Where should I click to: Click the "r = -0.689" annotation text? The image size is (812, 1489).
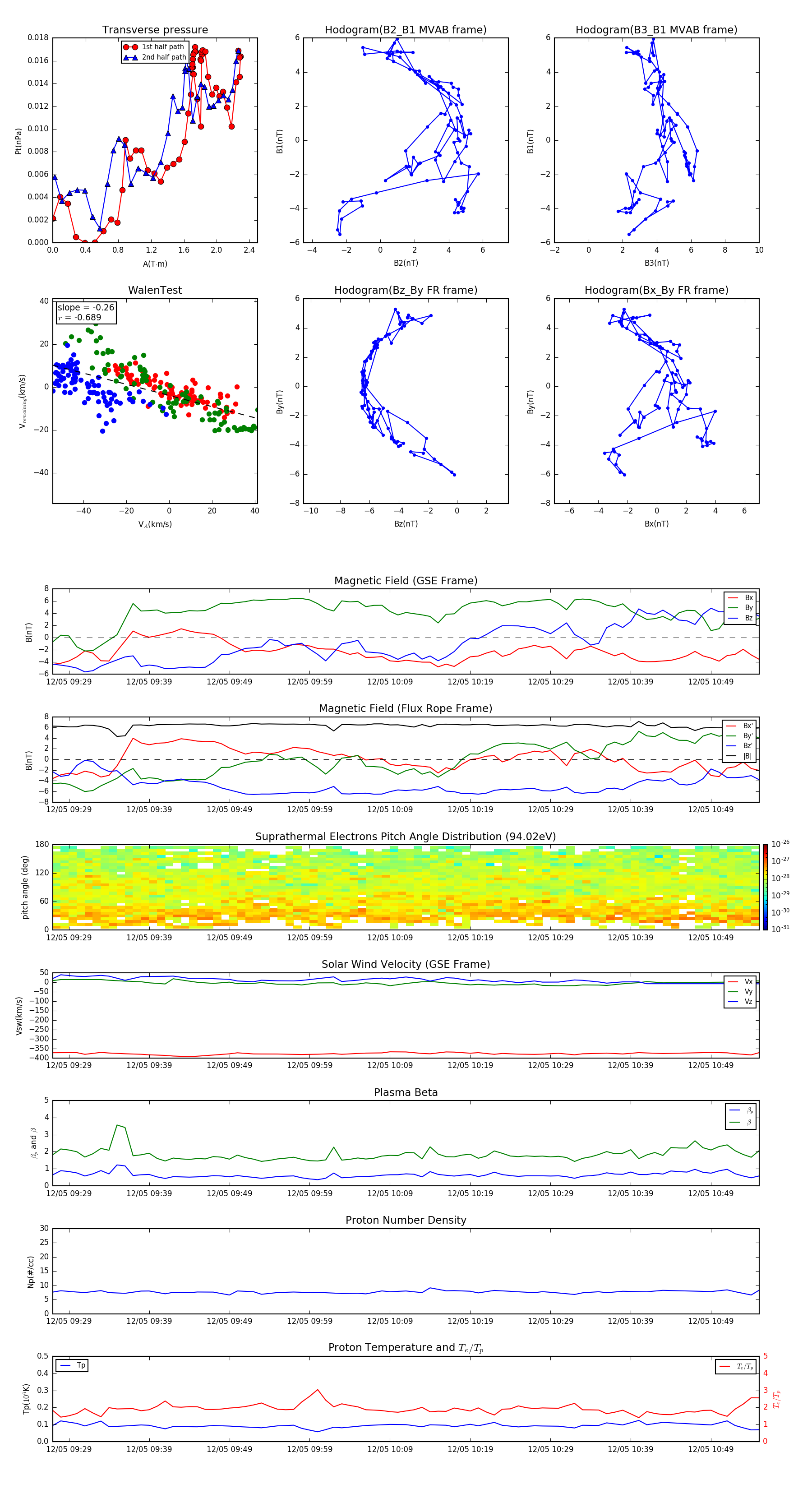(x=79, y=317)
